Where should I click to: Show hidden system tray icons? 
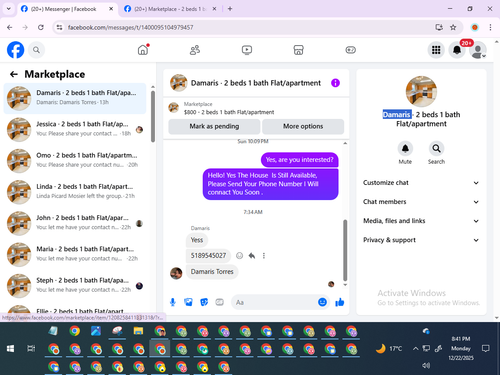pyautogui.click(x=415, y=349)
